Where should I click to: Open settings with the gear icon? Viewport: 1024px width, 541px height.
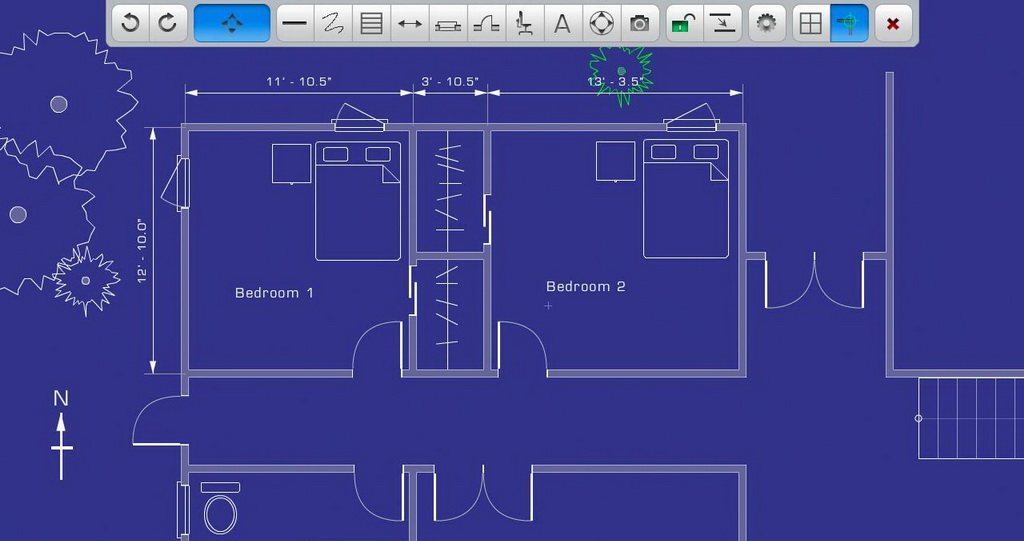[767, 24]
